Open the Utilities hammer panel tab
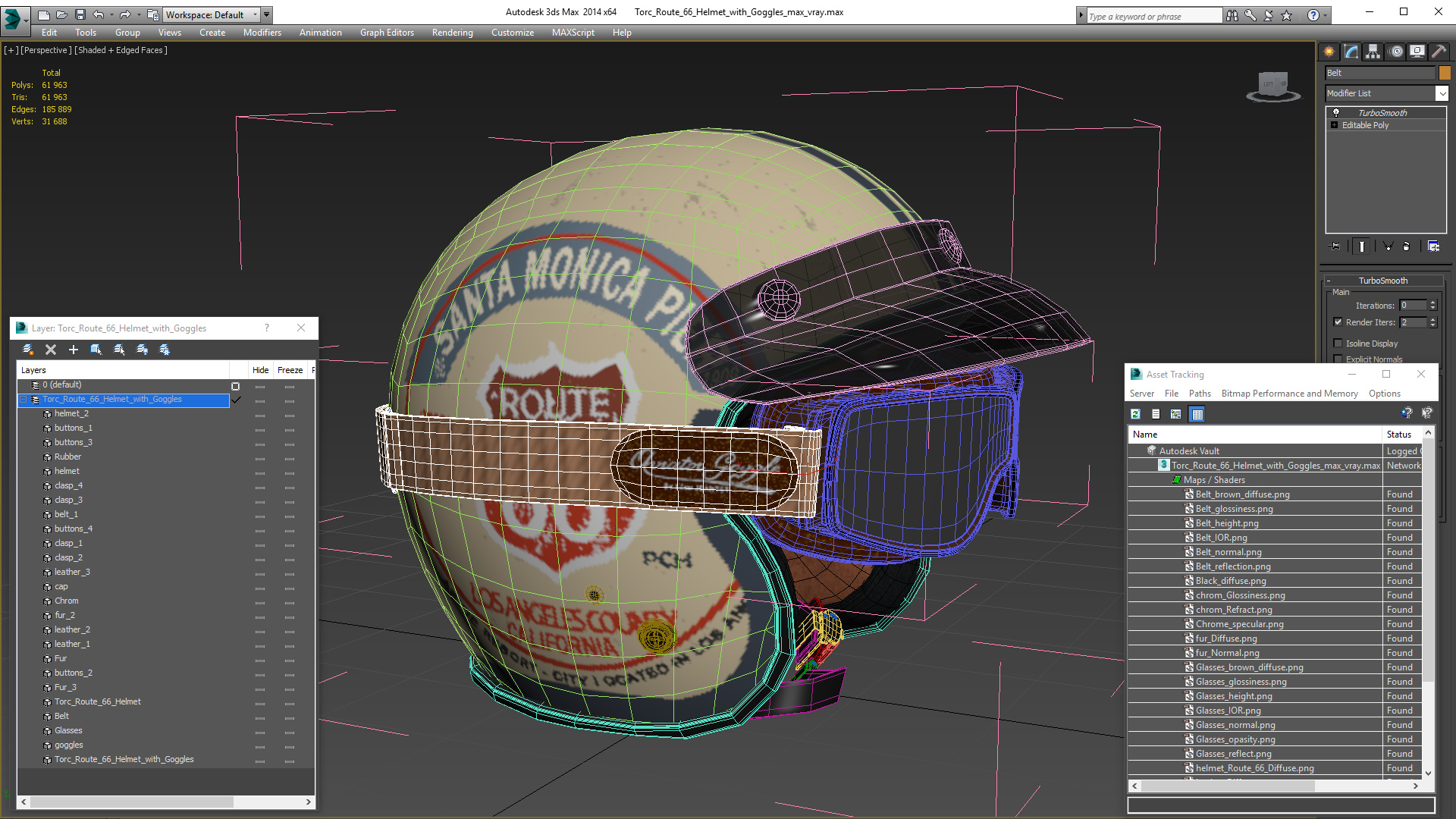 coord(1439,52)
